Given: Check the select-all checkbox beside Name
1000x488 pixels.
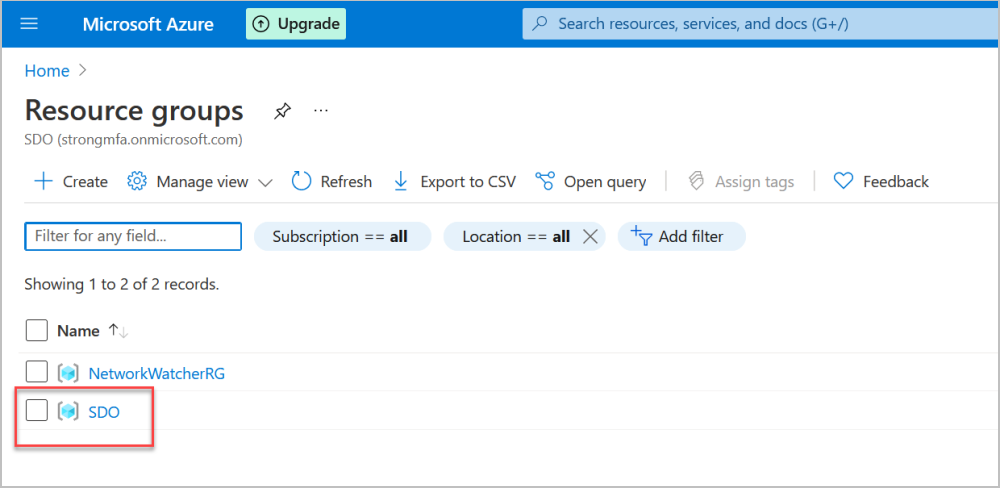Looking at the screenshot, I should 36,330.
